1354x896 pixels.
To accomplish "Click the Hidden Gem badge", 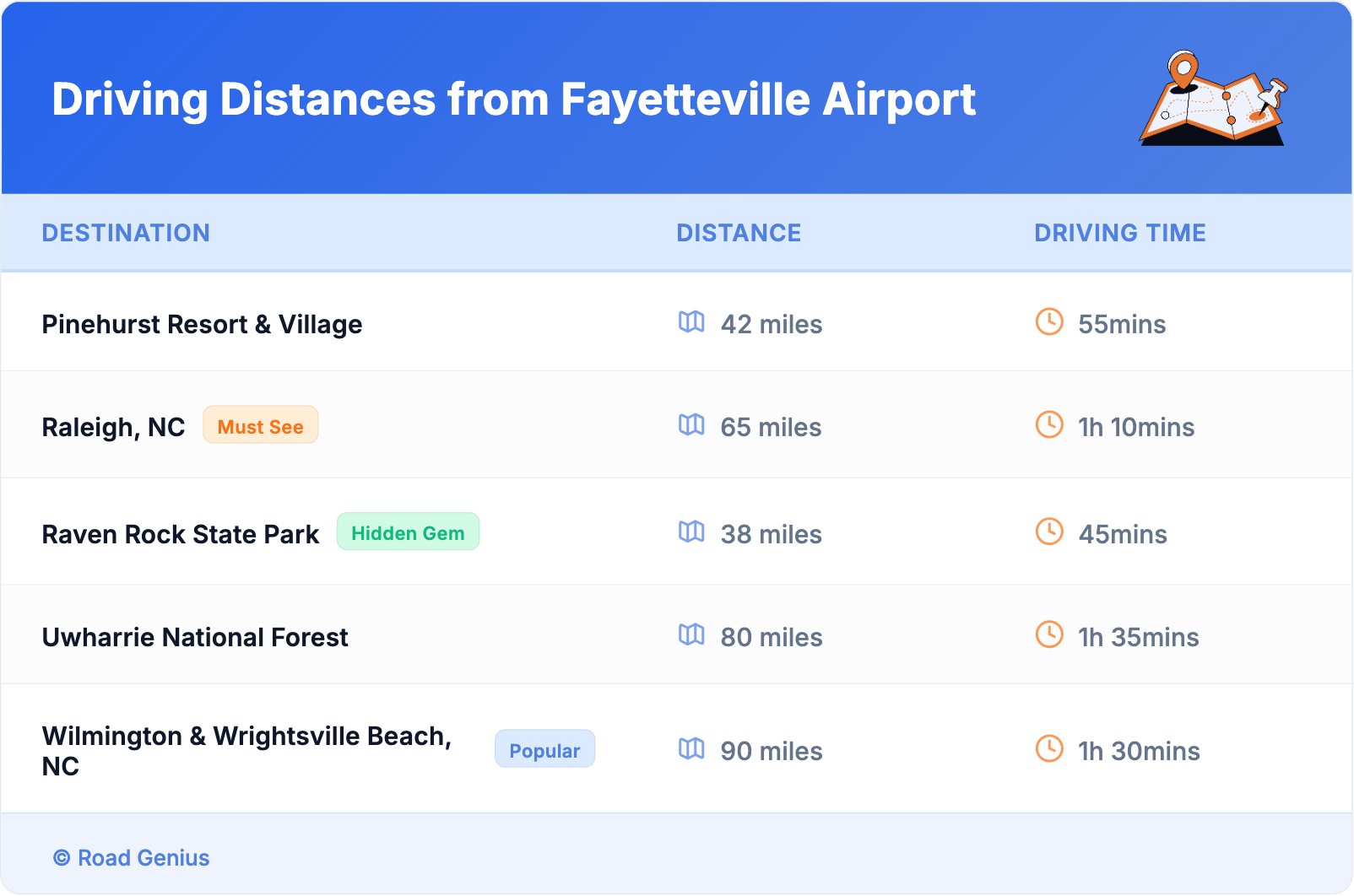I will coord(408,532).
